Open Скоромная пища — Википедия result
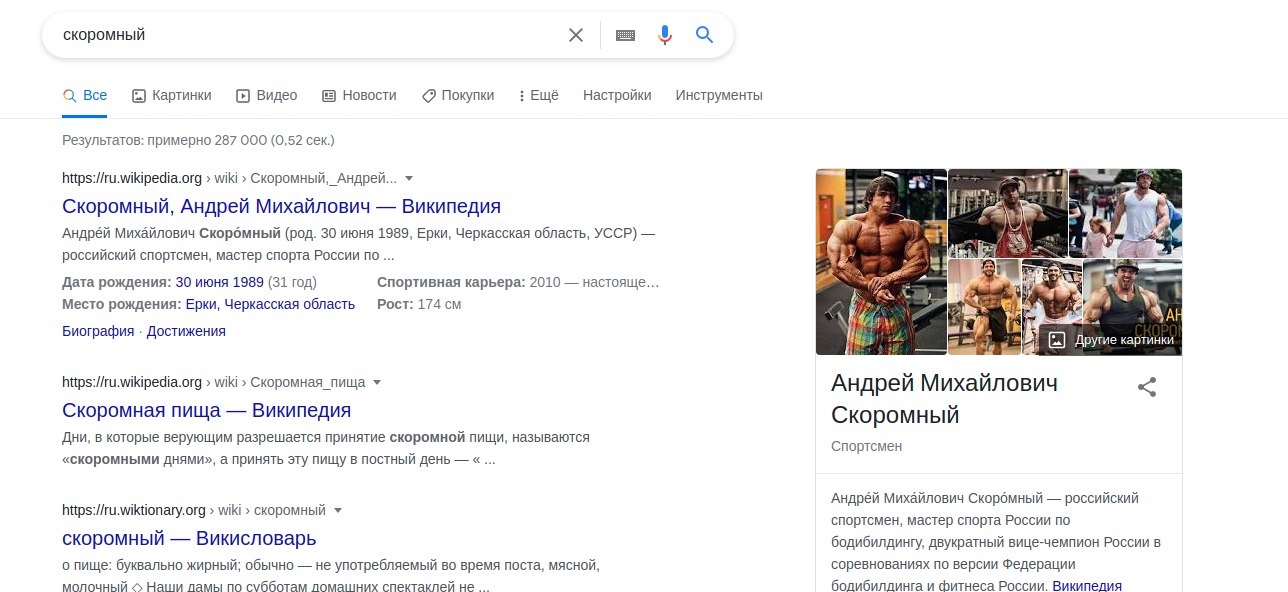The height and width of the screenshot is (592, 1288). pyautogui.click(x=206, y=410)
